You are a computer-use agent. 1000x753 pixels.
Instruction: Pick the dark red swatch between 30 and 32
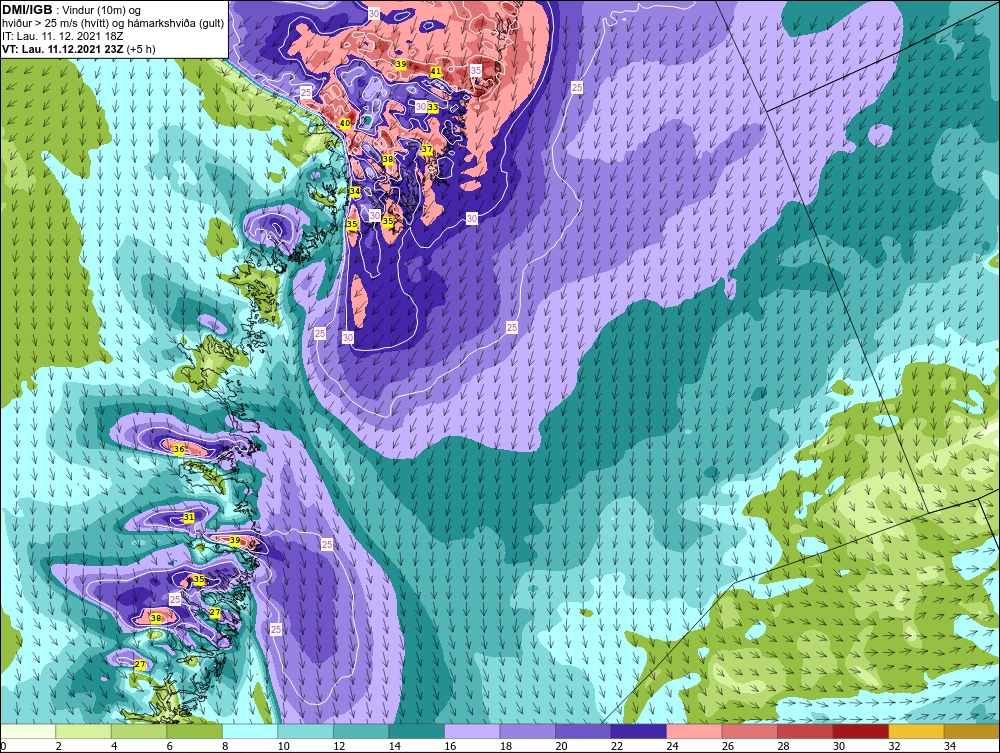pyautogui.click(x=860, y=731)
